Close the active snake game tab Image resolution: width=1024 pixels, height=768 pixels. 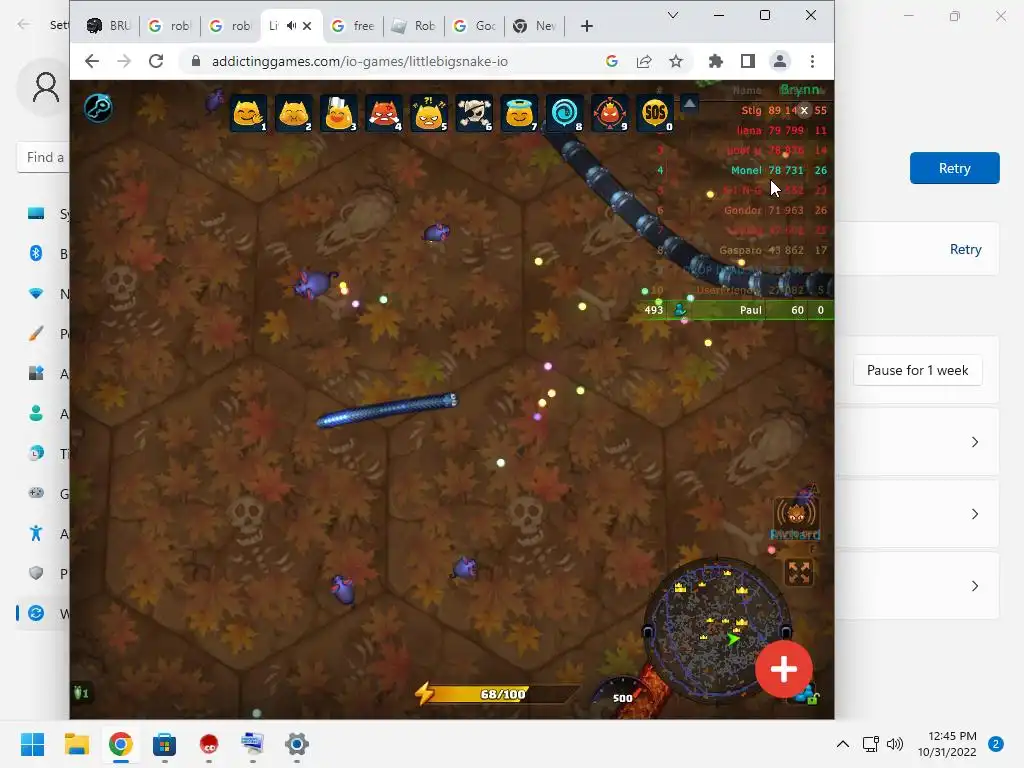[x=307, y=26]
